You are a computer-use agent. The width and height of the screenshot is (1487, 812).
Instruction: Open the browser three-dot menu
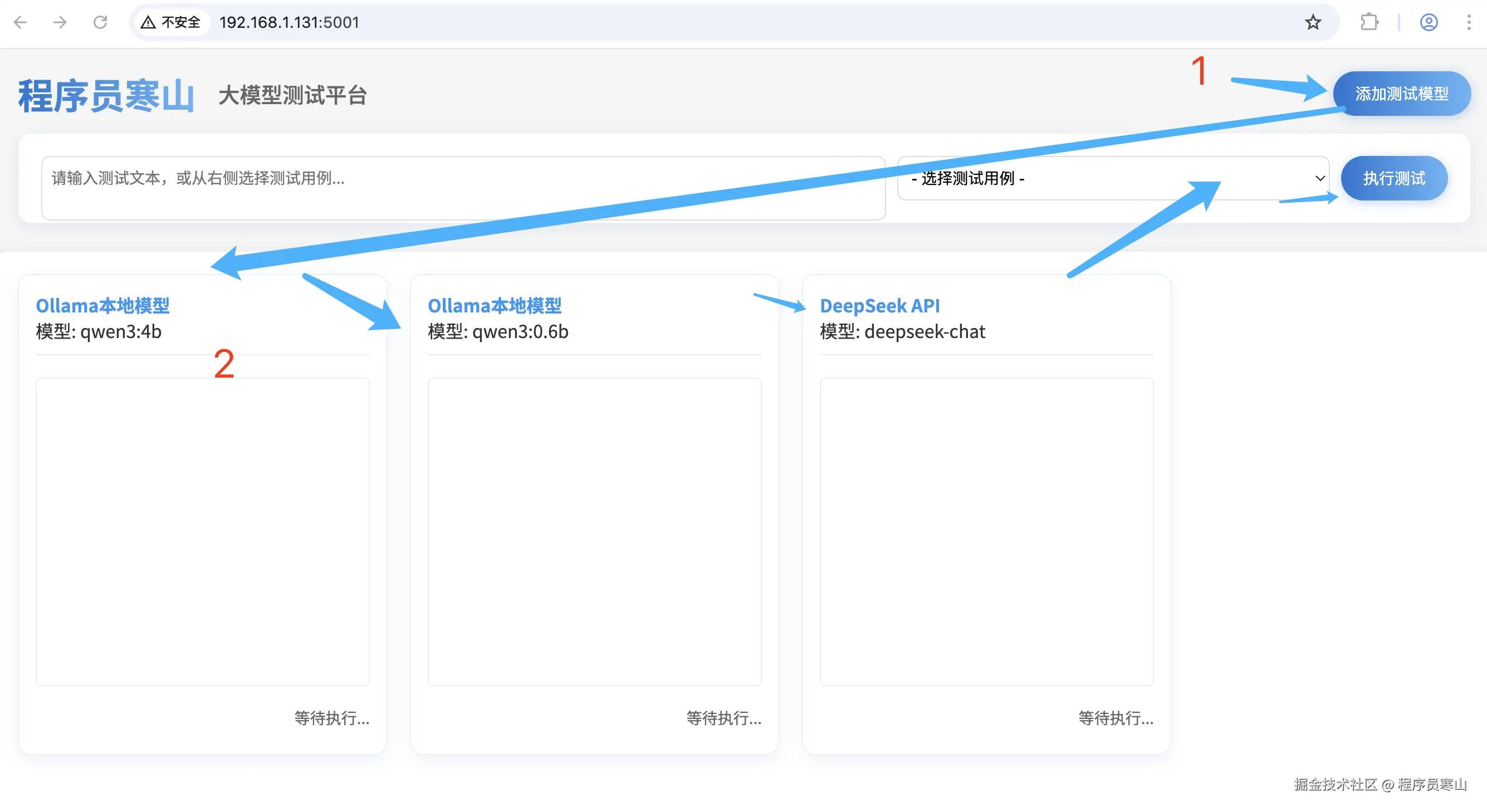(x=1469, y=22)
